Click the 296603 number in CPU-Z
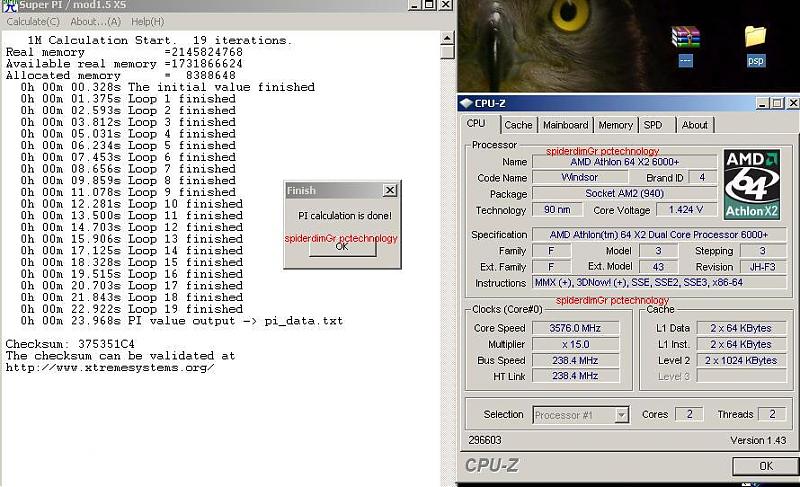This screenshot has width=800, height=487. pyautogui.click(x=485, y=440)
